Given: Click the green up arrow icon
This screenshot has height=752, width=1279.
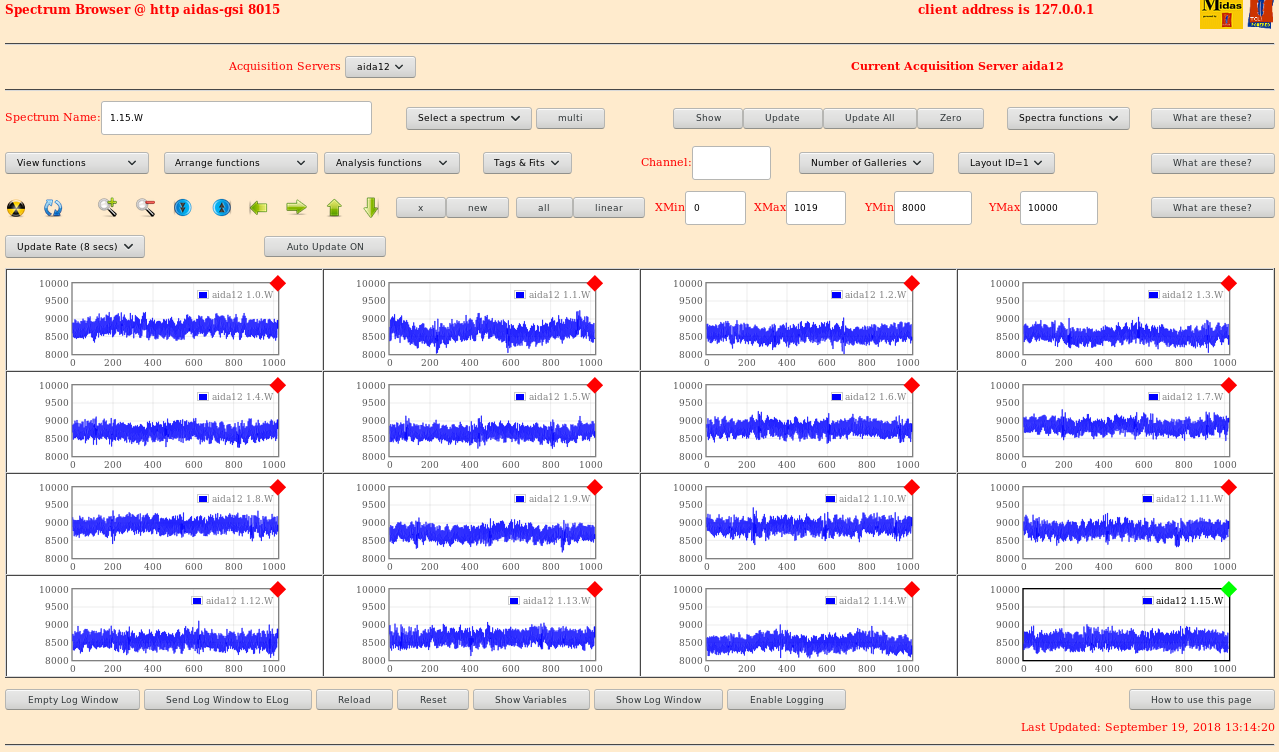Looking at the screenshot, I should pyautogui.click(x=334, y=208).
